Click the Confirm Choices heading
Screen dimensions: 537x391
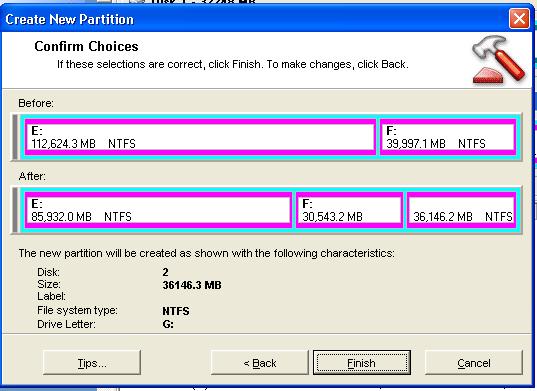[x=86, y=46]
